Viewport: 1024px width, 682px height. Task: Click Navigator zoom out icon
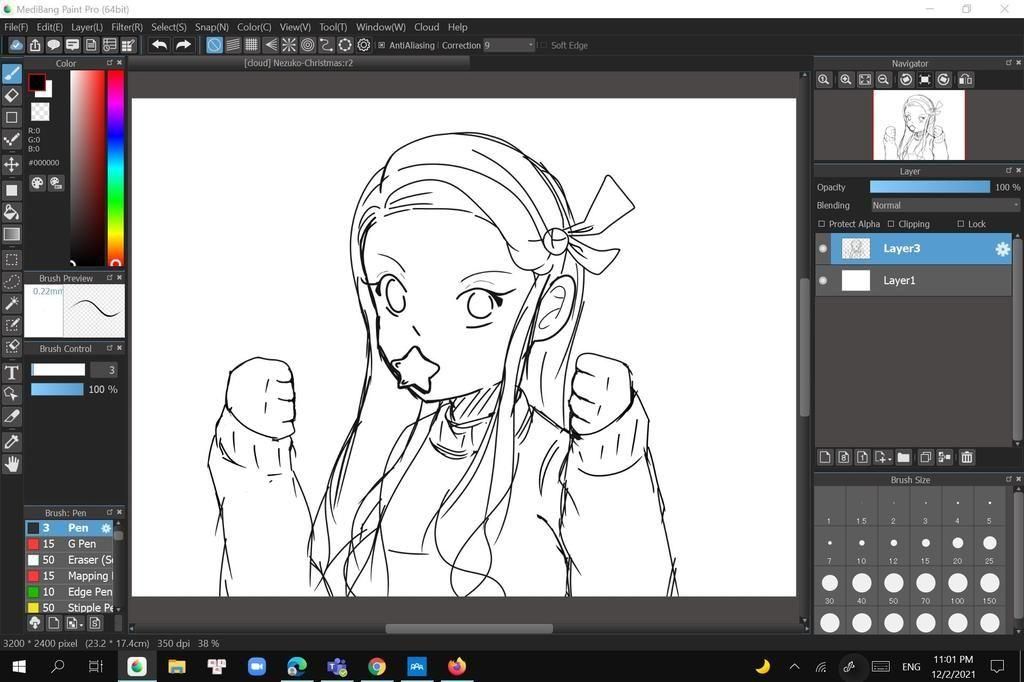[x=884, y=80]
